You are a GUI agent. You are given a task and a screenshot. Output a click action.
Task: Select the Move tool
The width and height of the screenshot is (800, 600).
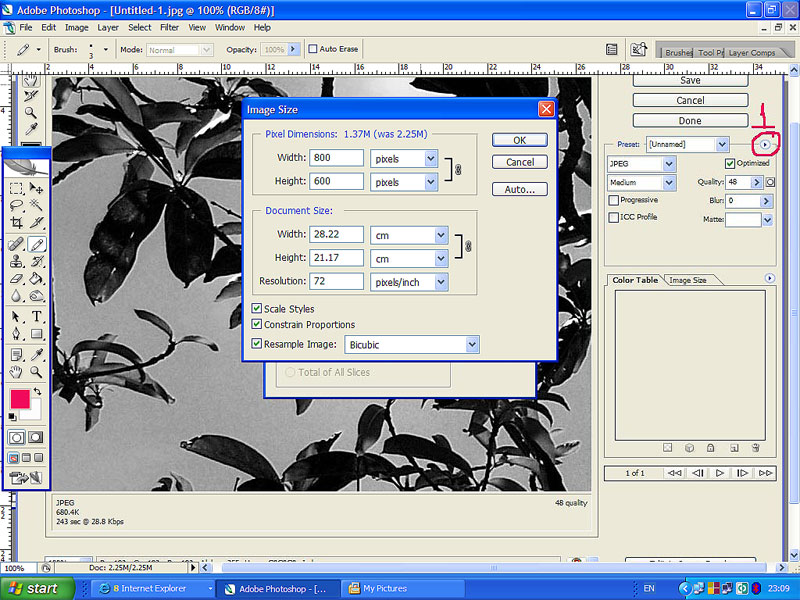point(37,188)
